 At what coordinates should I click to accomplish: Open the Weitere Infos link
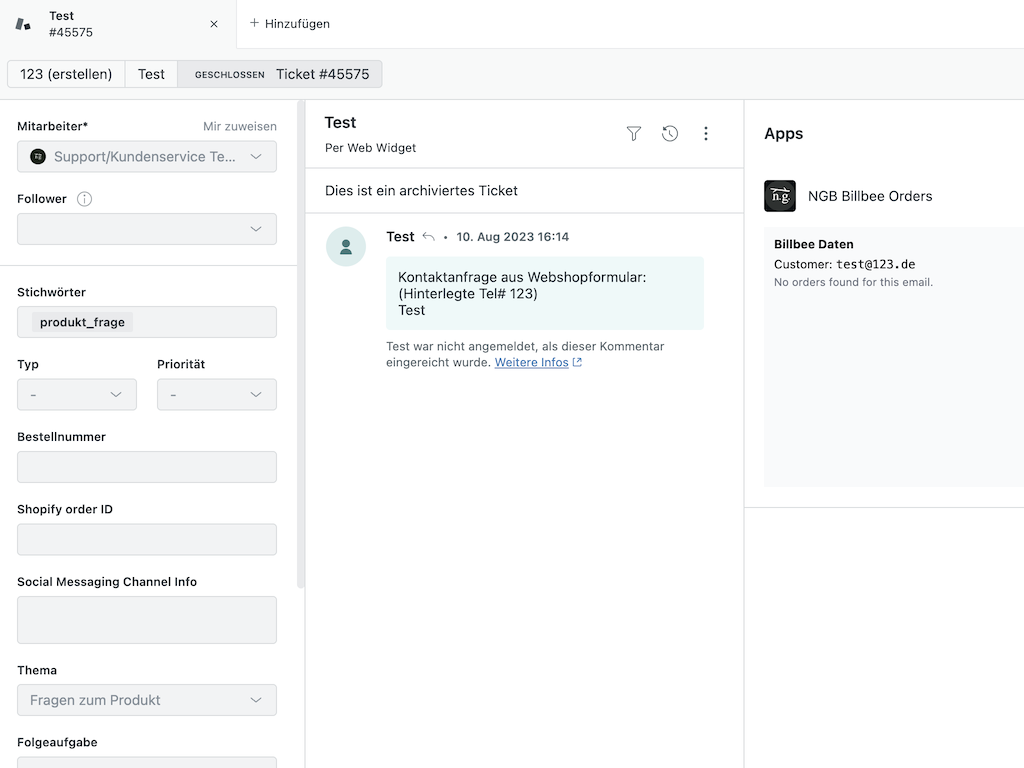(x=531, y=362)
